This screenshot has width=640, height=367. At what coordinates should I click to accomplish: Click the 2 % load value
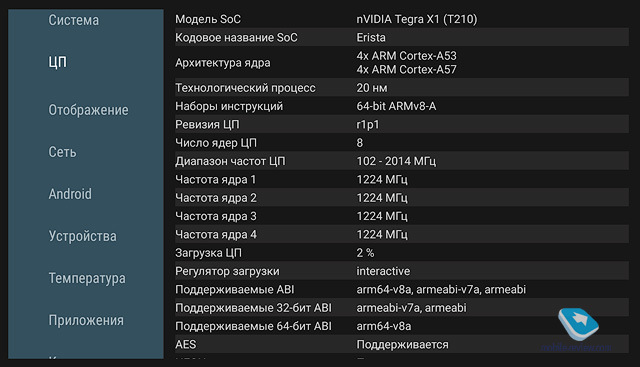click(365, 253)
